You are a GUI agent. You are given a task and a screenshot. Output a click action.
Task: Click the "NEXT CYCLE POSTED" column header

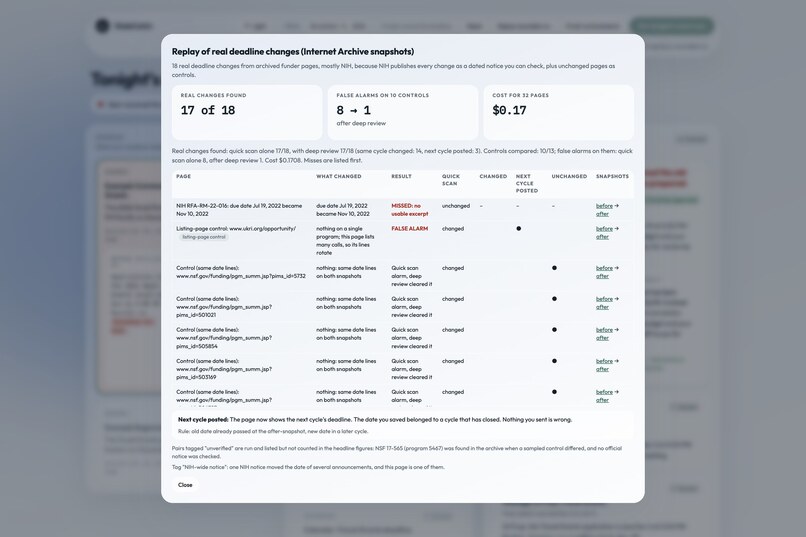coord(527,183)
